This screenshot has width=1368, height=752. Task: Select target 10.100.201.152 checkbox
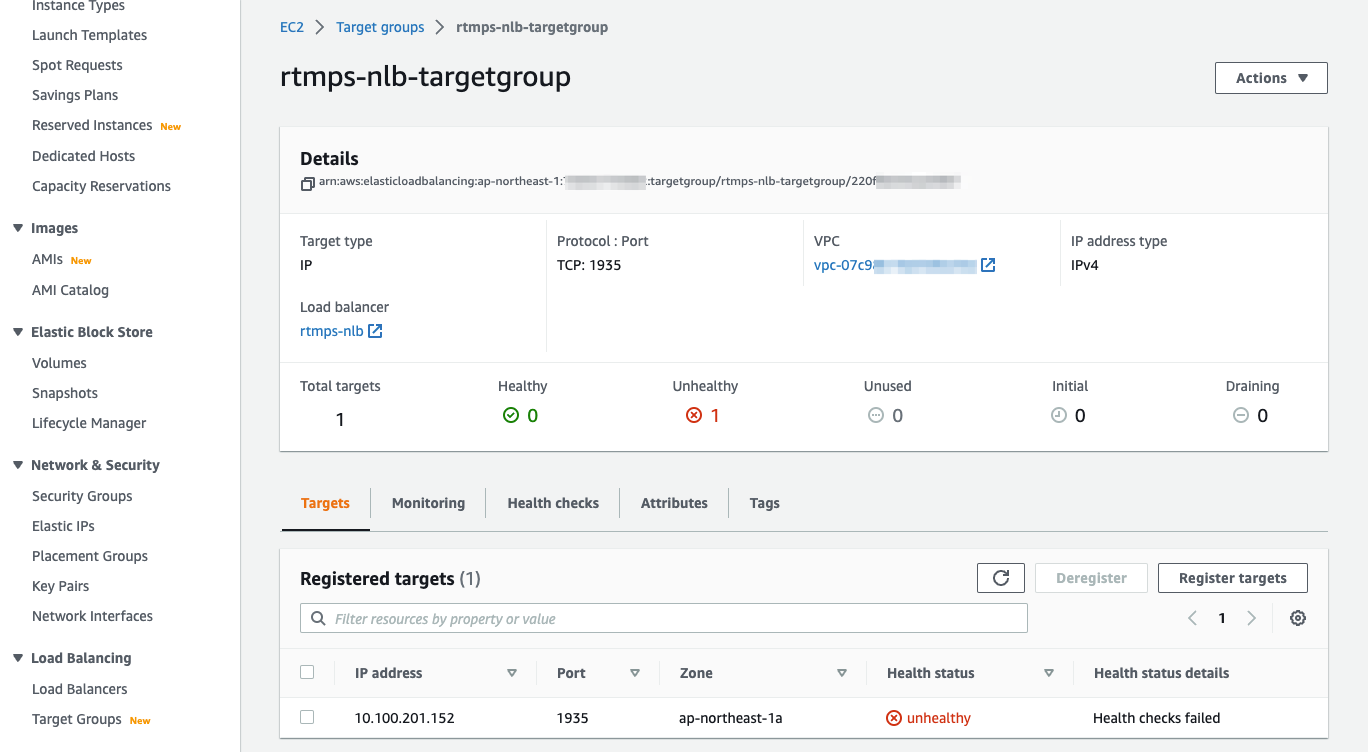pyautogui.click(x=307, y=717)
